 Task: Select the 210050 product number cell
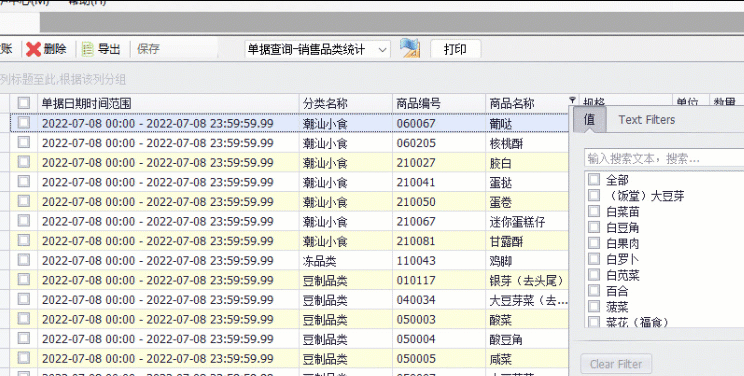point(439,202)
